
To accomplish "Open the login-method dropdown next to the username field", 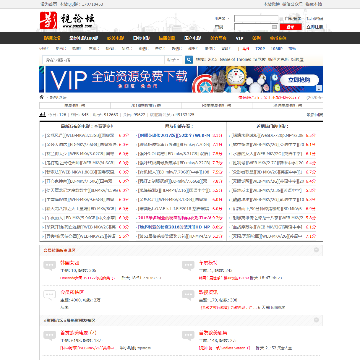I will tap(222, 19).
